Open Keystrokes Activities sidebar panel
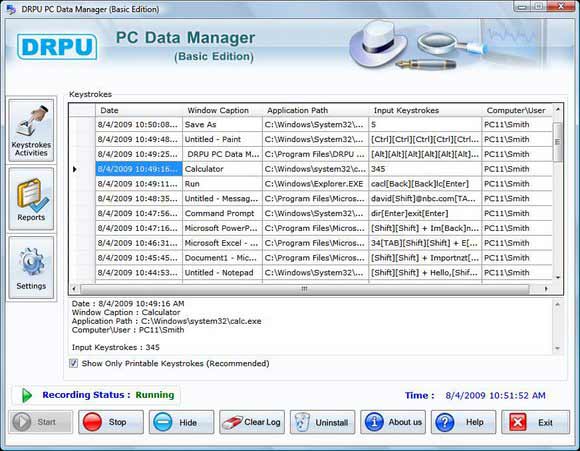 tap(31, 130)
